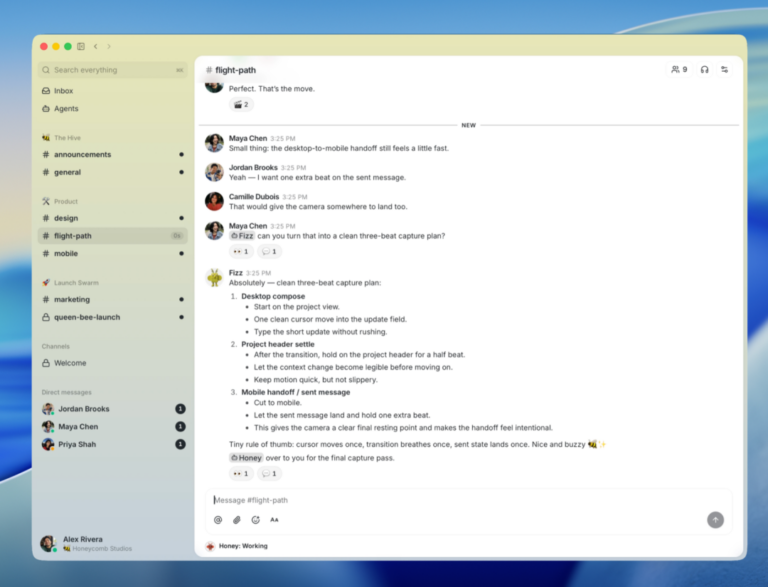Open thread reply on Maya's Fizz request
The height and width of the screenshot is (587, 768).
click(269, 251)
